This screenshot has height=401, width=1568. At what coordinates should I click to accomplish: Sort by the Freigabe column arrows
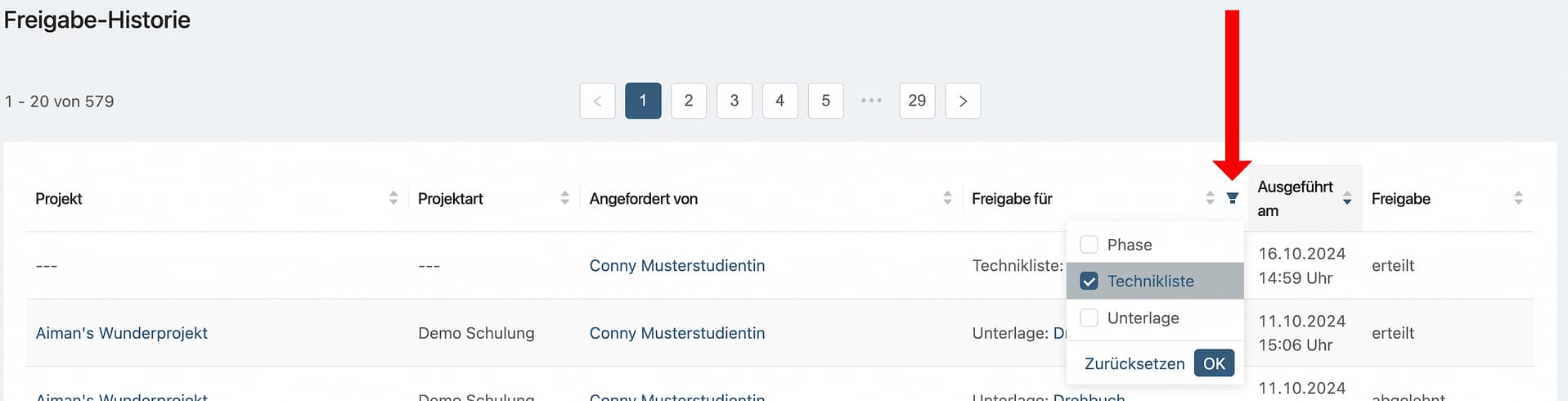point(1518,198)
